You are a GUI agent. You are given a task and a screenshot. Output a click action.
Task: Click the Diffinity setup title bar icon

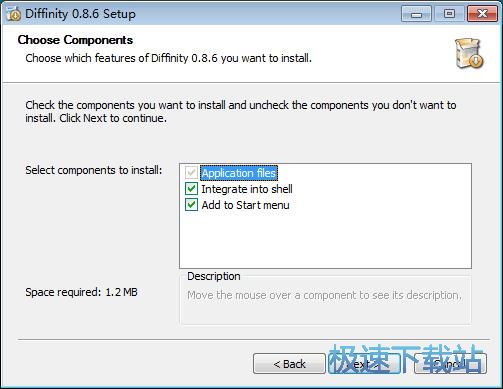tap(13, 14)
